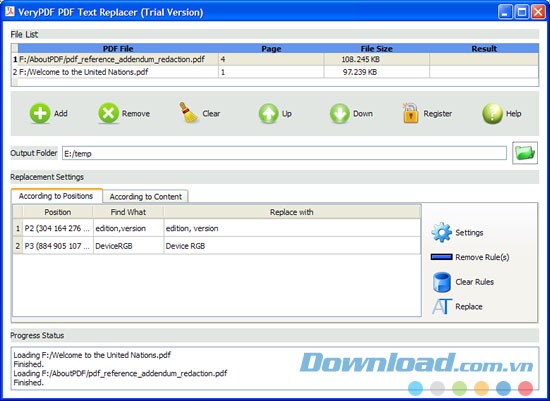
Task: Select rule position P3 (884 905 107
Action: 58,246
